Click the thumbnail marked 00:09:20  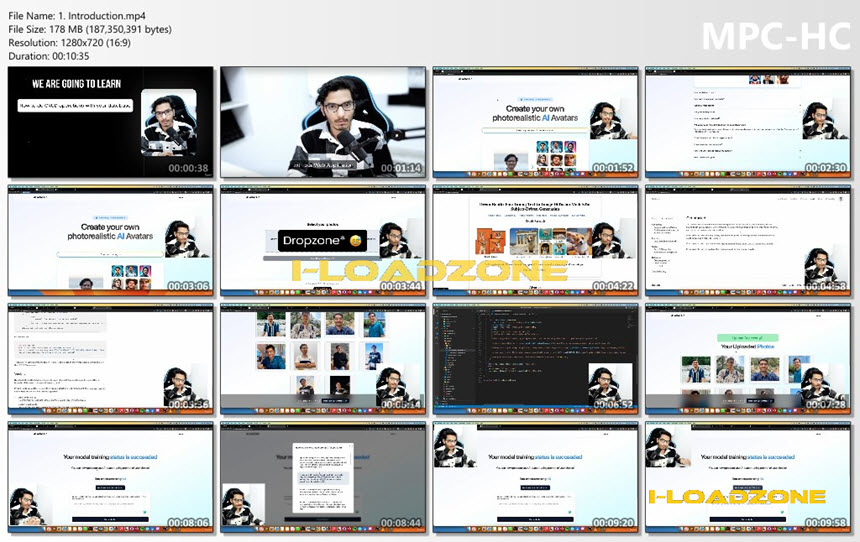[x=535, y=478]
